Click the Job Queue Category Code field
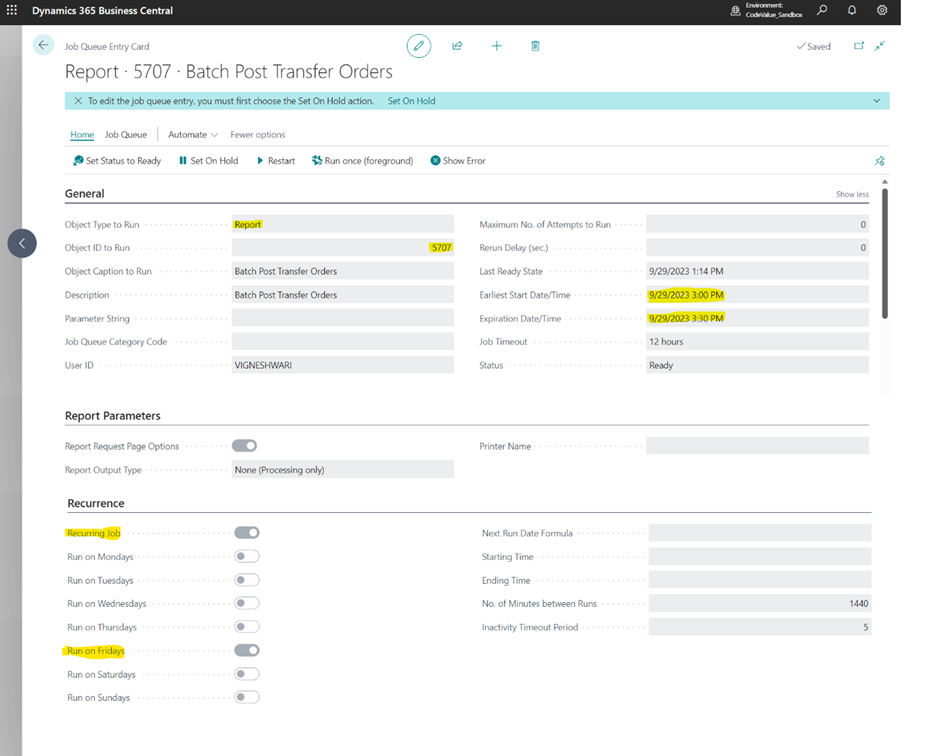Viewport: 939px width, 756px height. click(343, 341)
